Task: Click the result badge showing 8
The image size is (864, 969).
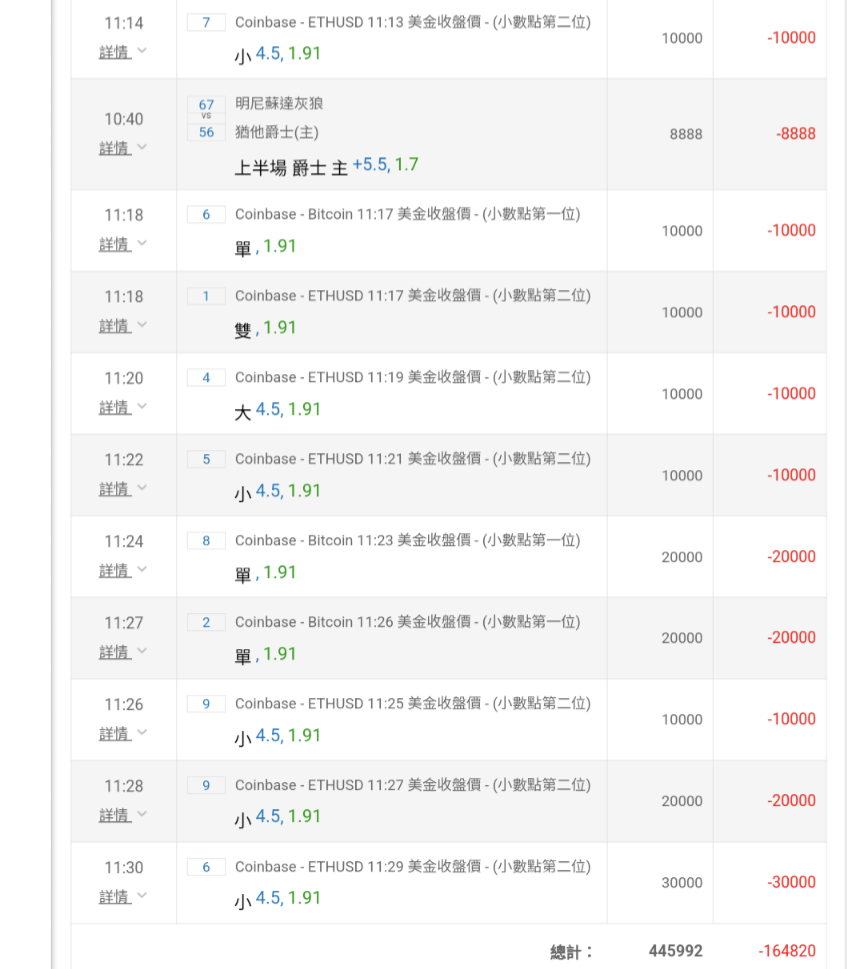Action: point(206,541)
